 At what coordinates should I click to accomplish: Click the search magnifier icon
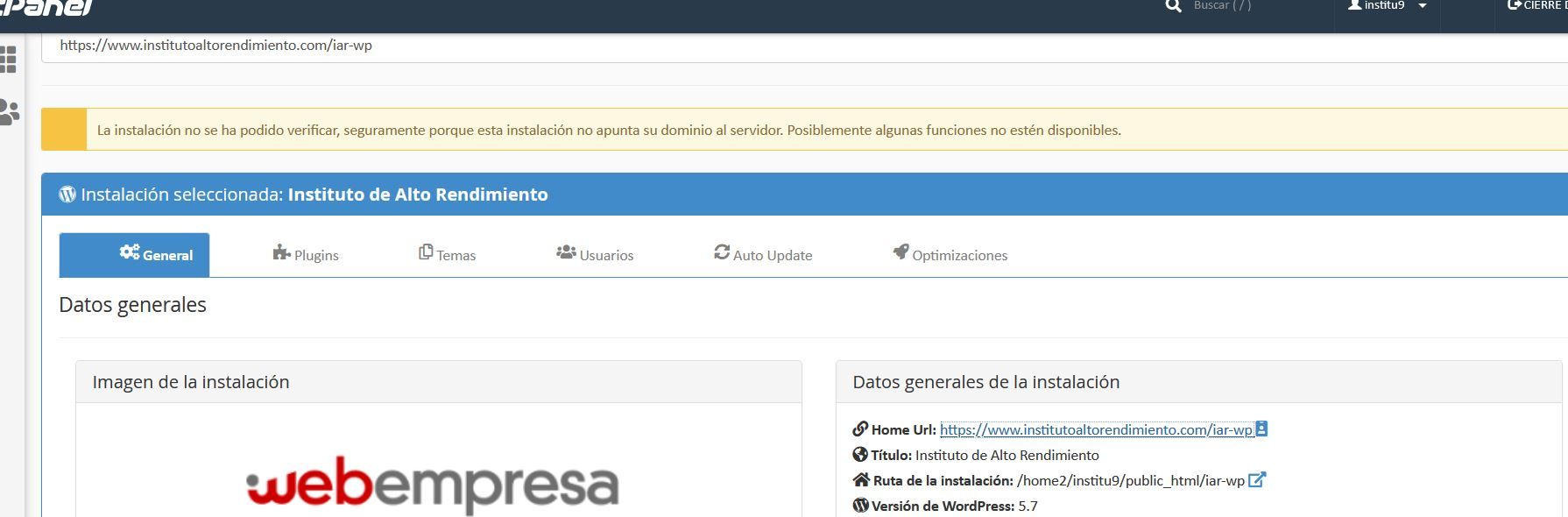(x=1174, y=6)
